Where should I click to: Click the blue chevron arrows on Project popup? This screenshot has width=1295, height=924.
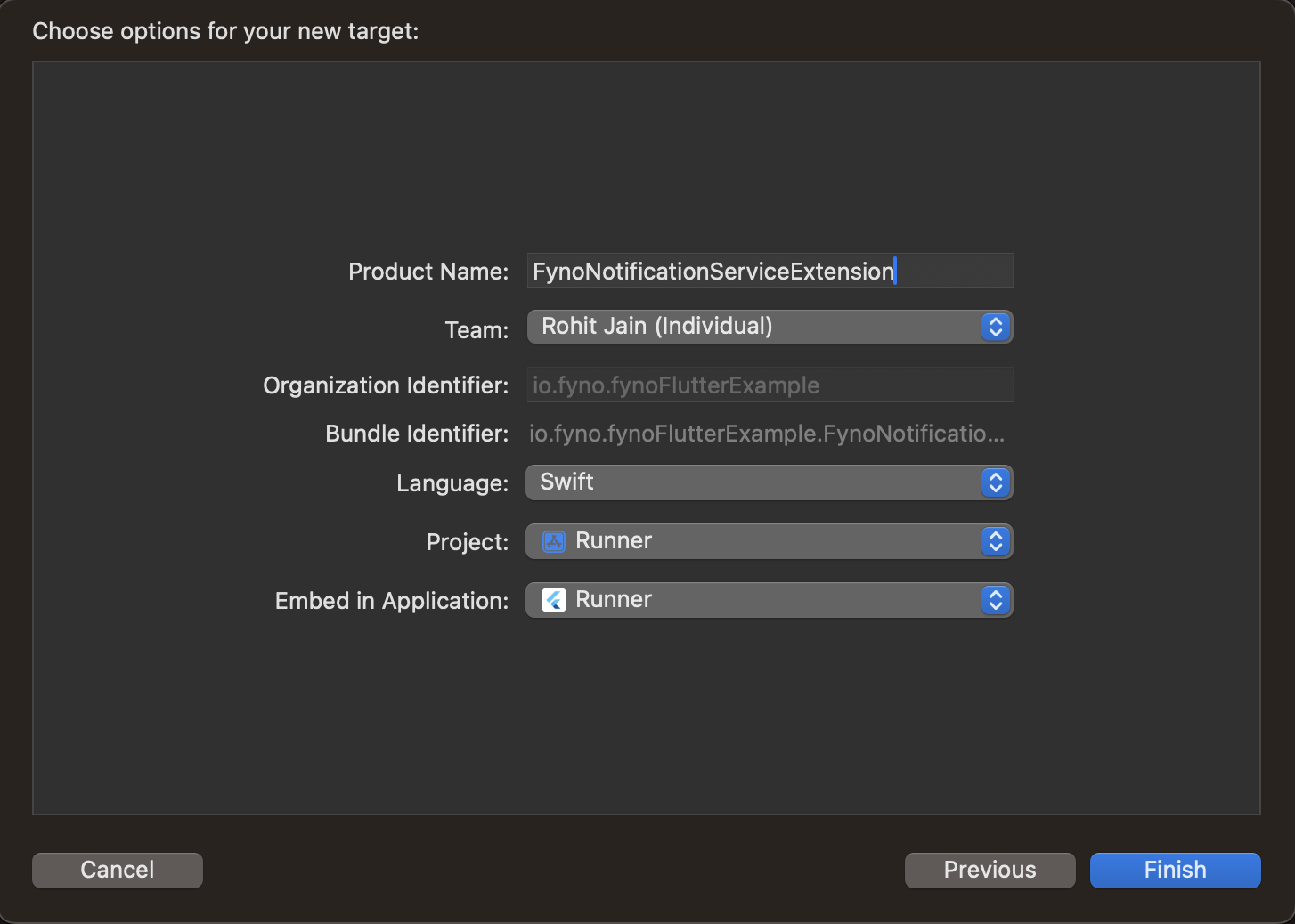(995, 541)
